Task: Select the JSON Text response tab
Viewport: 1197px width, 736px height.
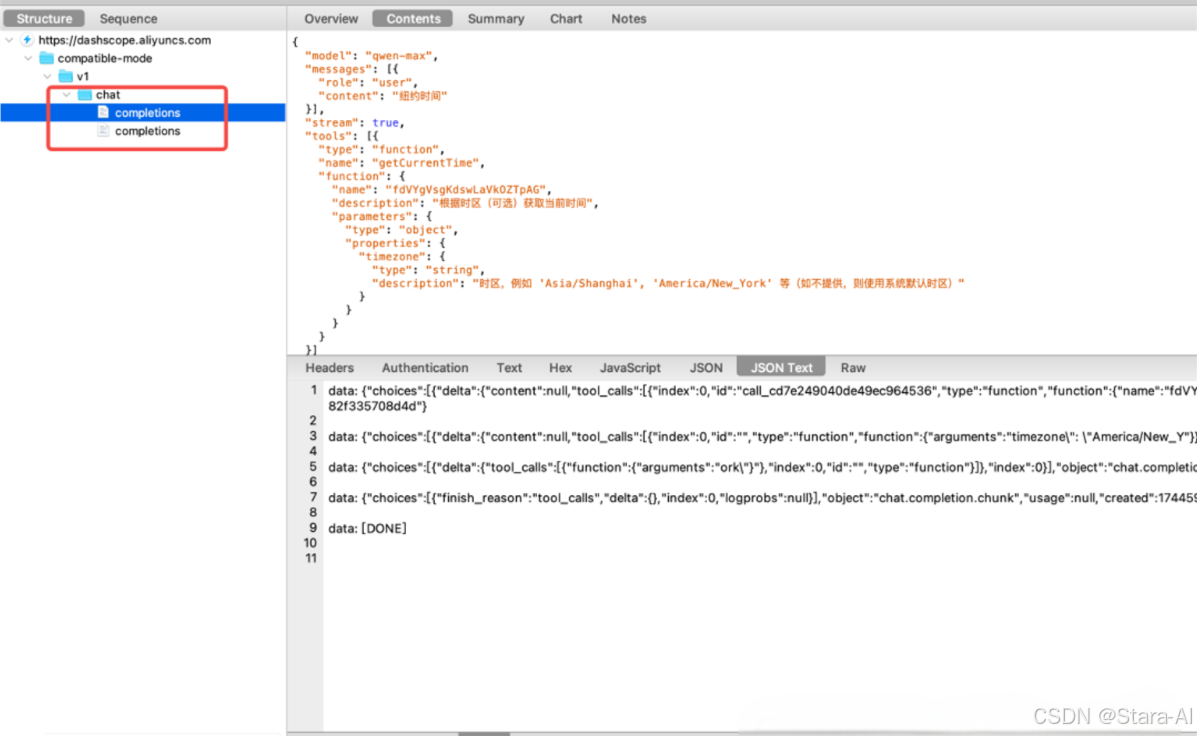Action: coord(781,367)
